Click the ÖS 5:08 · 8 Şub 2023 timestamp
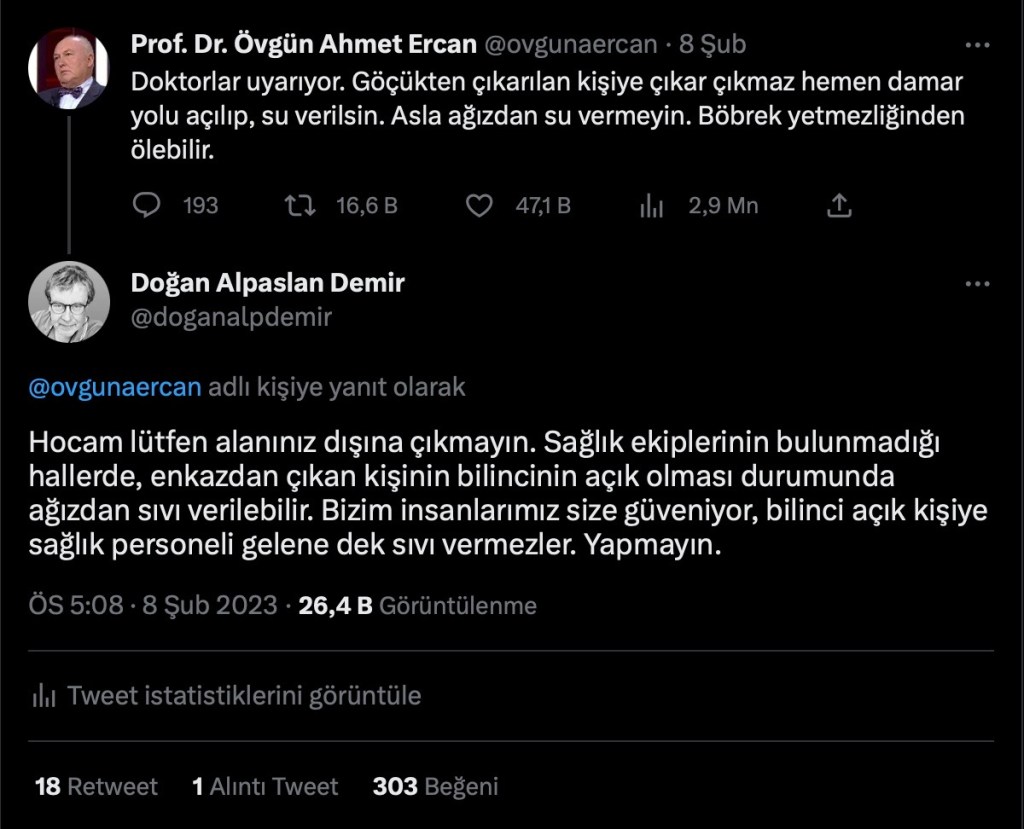 152,605
